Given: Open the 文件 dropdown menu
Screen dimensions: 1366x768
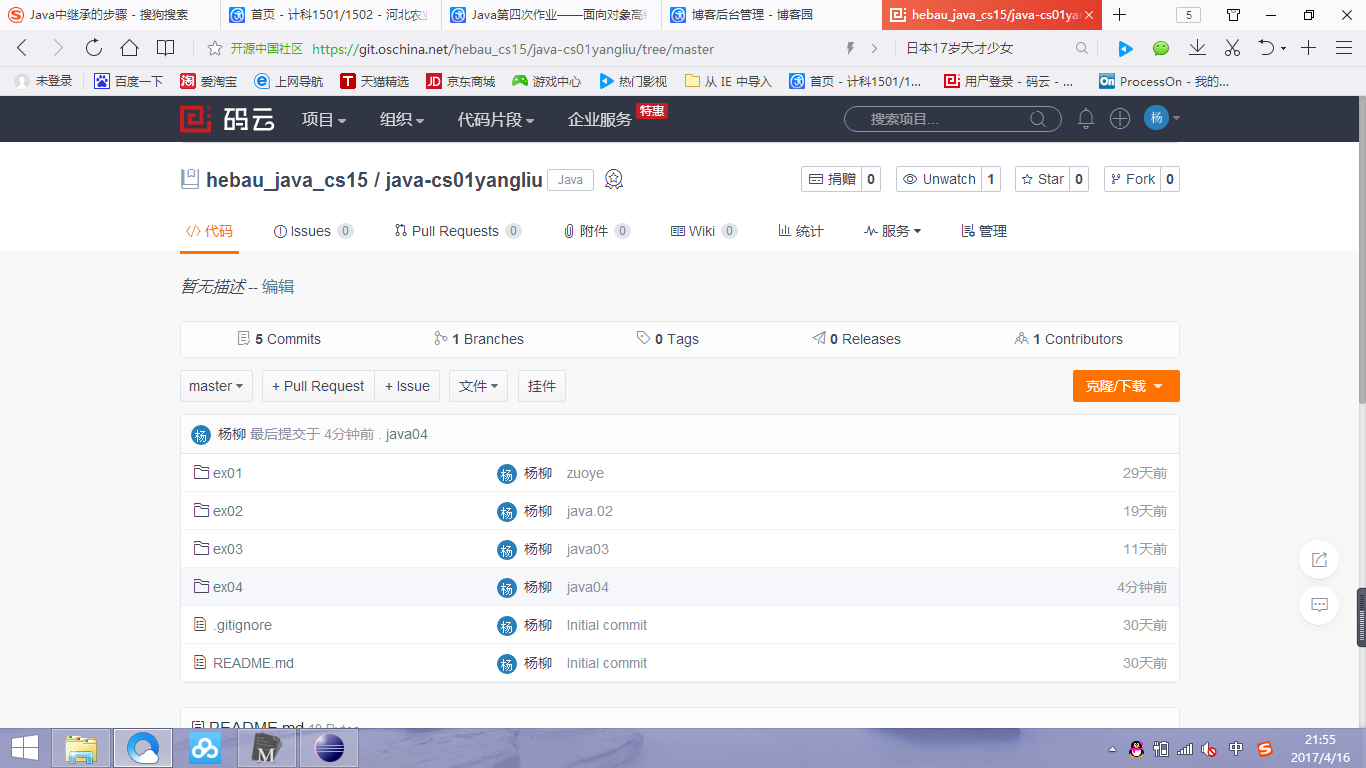Looking at the screenshot, I should pos(478,385).
